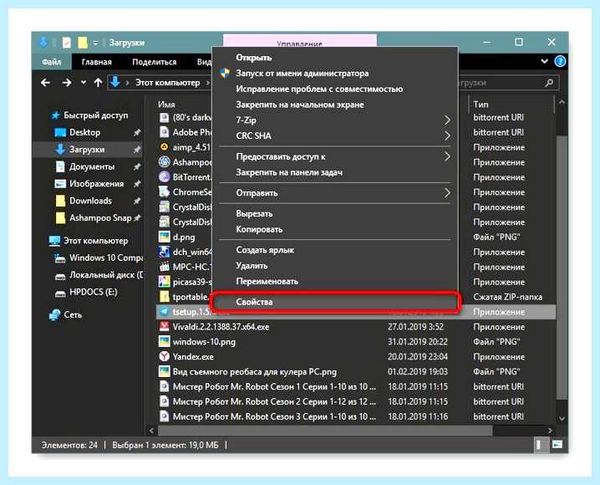This screenshot has height=485, width=600.
Task: Sort by the Имя column header
Action: click(x=166, y=105)
